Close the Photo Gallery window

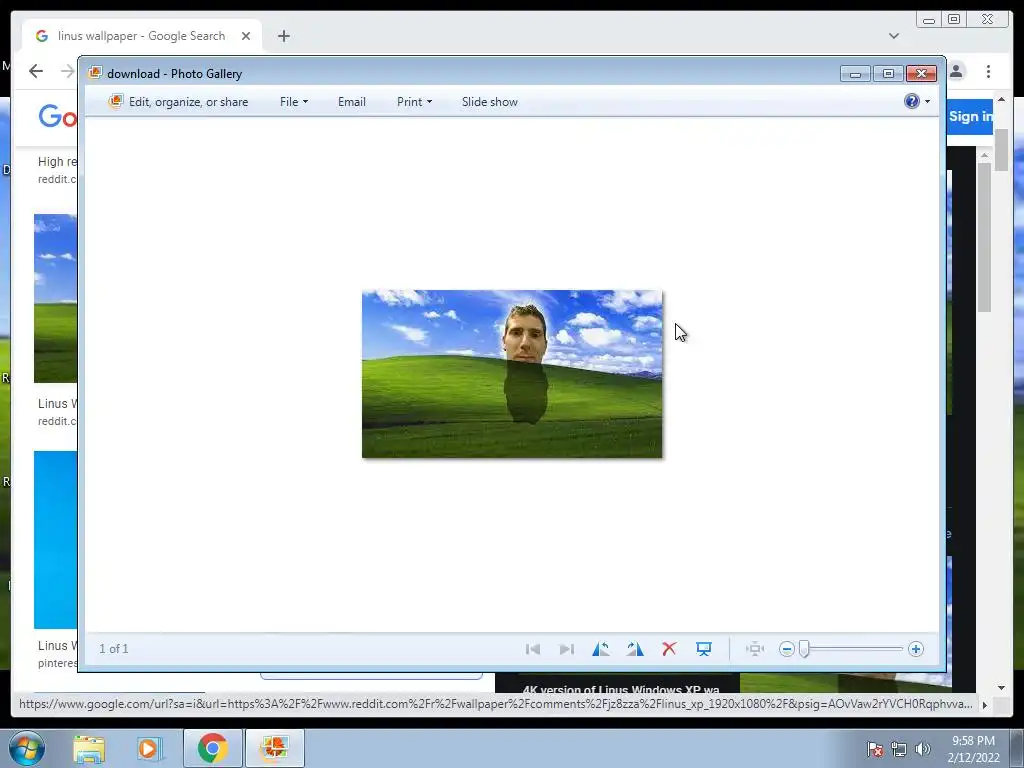[x=921, y=74]
